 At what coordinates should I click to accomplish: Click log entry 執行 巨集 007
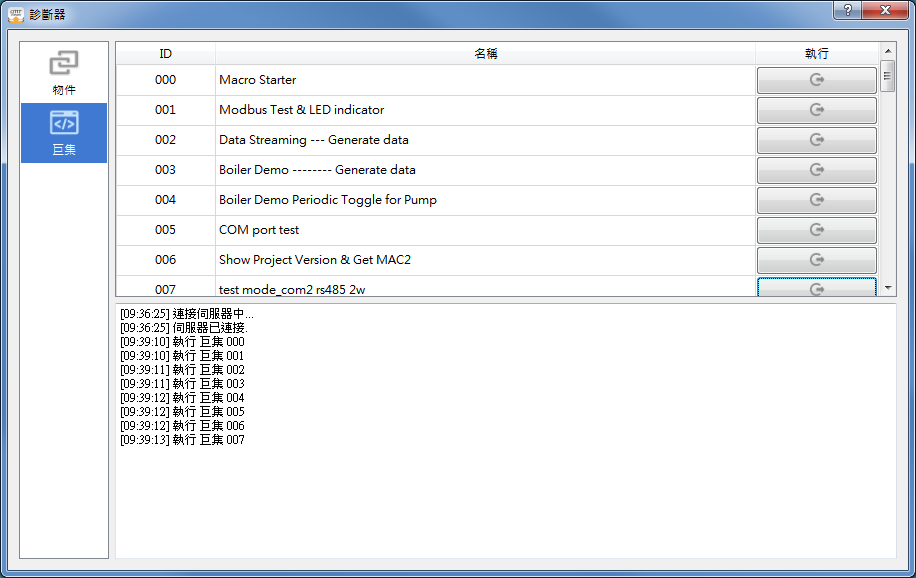pyautogui.click(x=182, y=440)
